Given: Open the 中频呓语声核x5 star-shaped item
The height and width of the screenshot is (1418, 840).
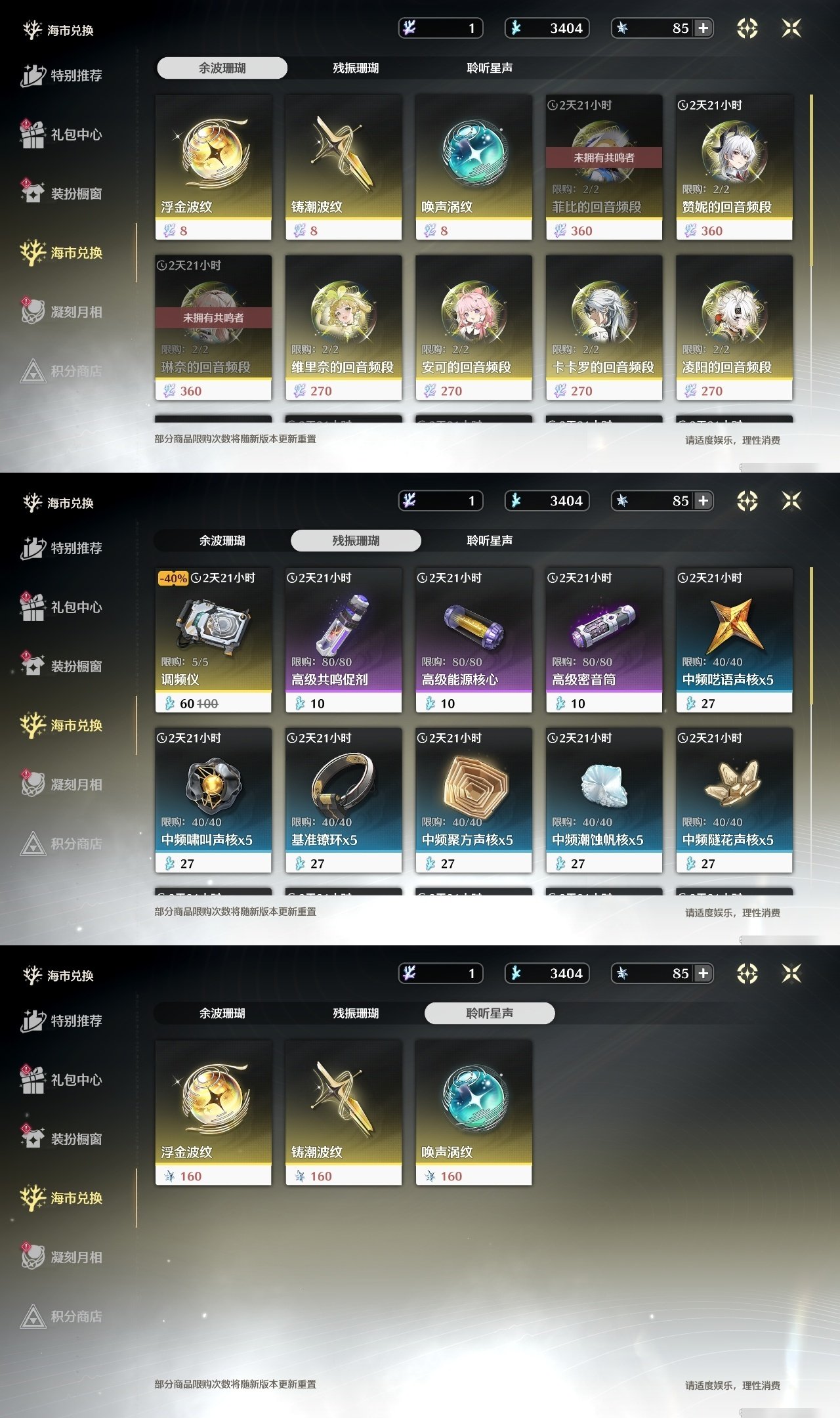Looking at the screenshot, I should point(734,640).
